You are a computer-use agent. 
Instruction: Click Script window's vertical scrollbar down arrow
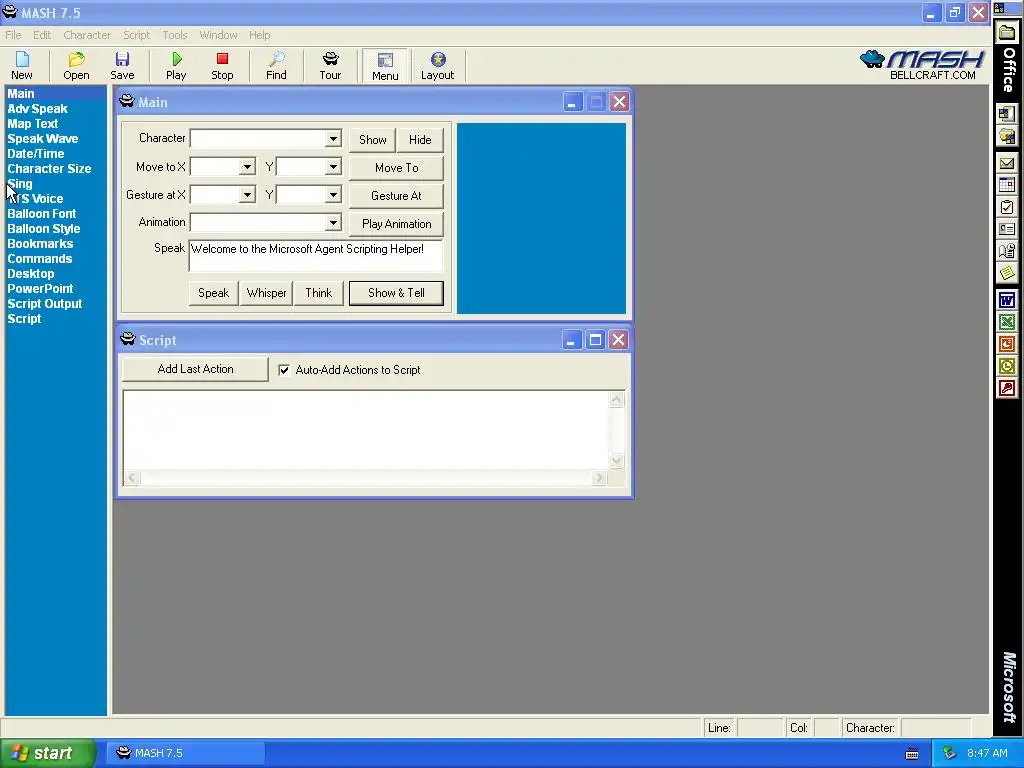[616, 461]
